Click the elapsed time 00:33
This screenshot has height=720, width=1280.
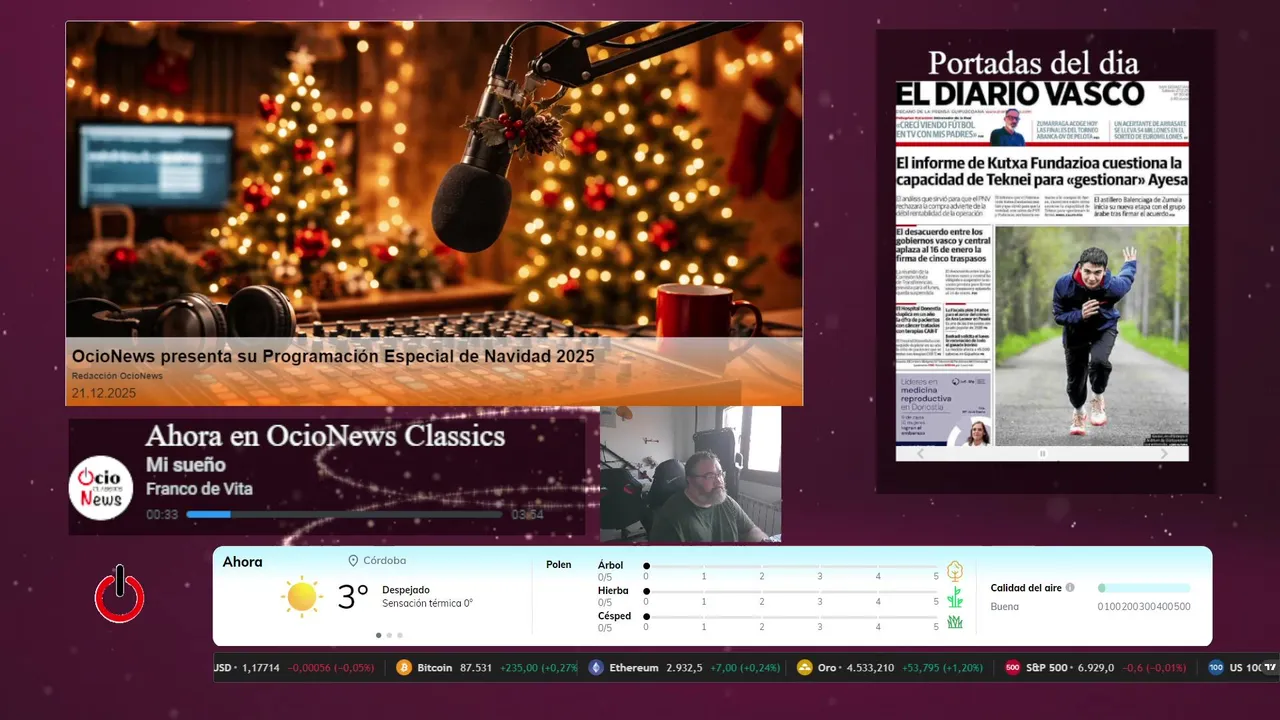(162, 515)
